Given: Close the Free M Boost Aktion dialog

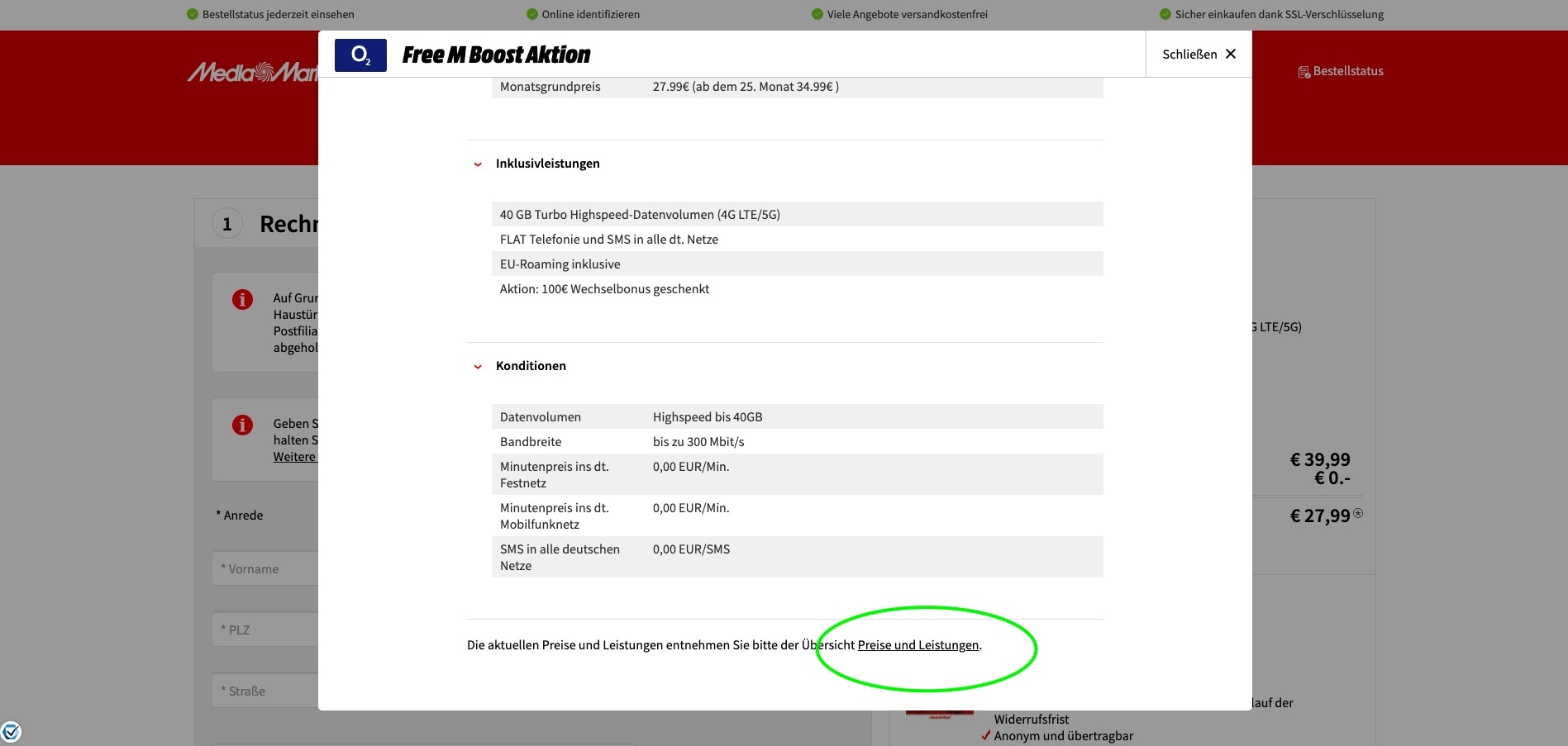Looking at the screenshot, I should [x=1199, y=54].
